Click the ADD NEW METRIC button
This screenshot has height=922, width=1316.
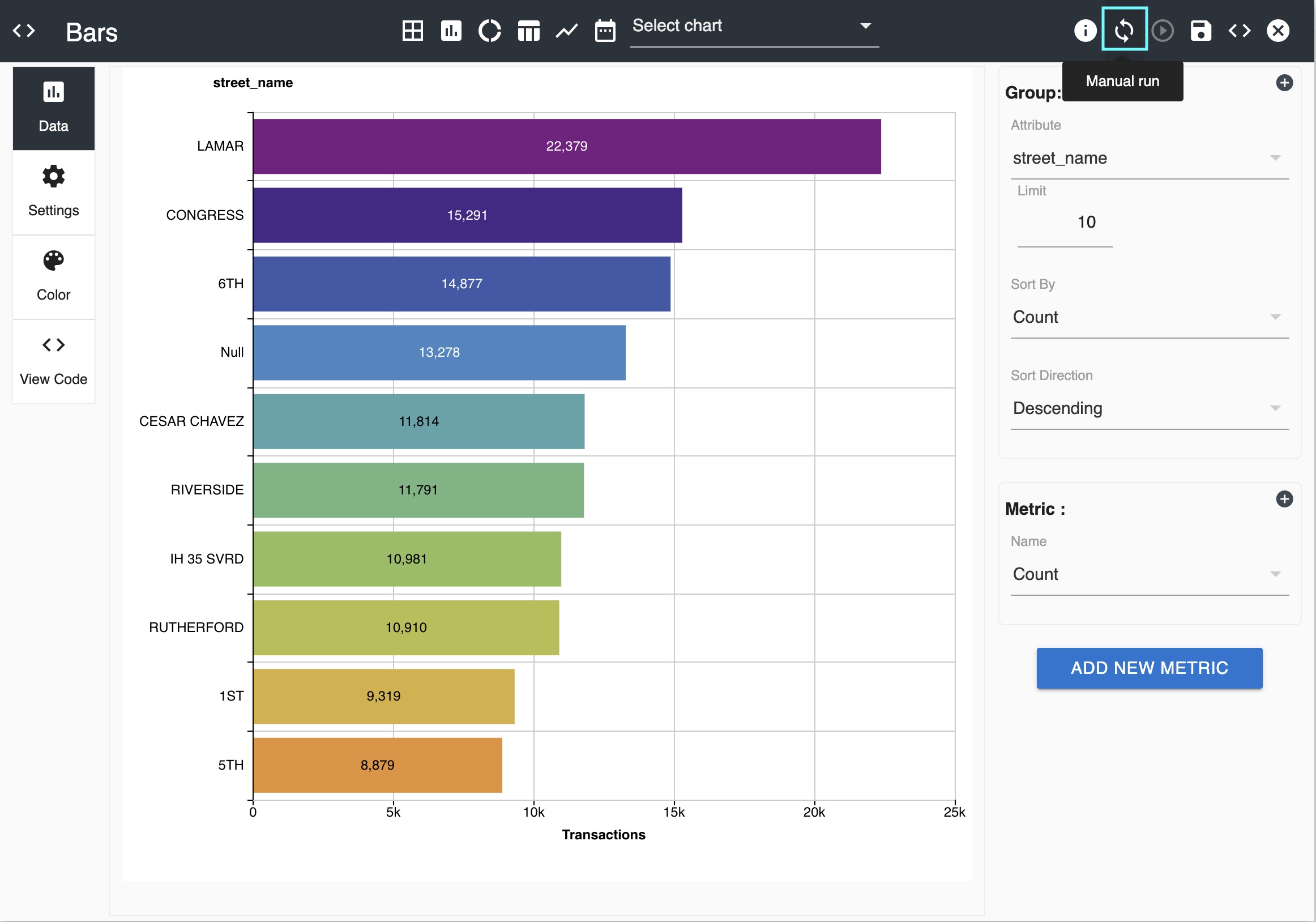point(1148,668)
